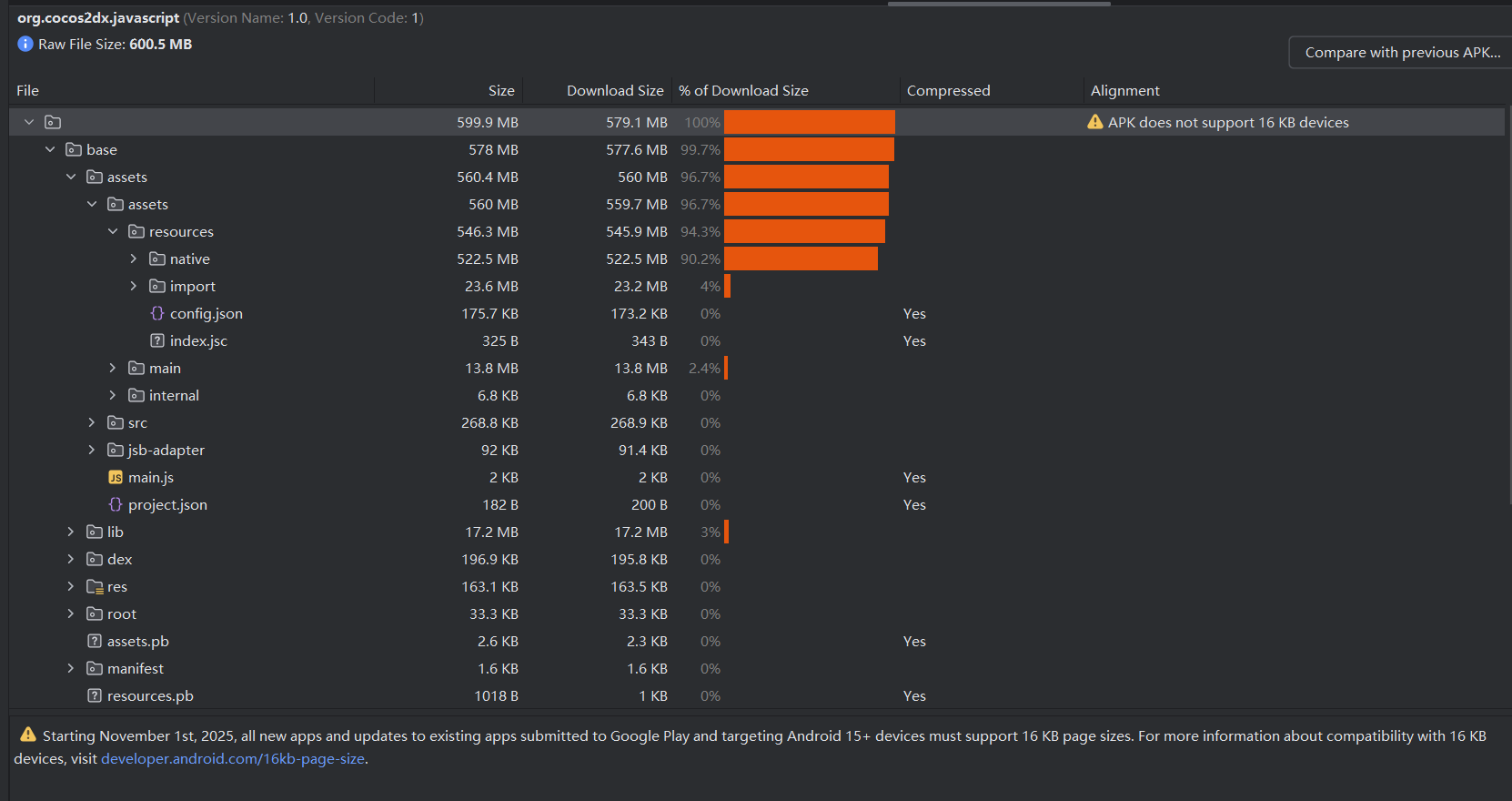
Task: Click the APK alignment warning triangle icon
Action: [1095, 122]
